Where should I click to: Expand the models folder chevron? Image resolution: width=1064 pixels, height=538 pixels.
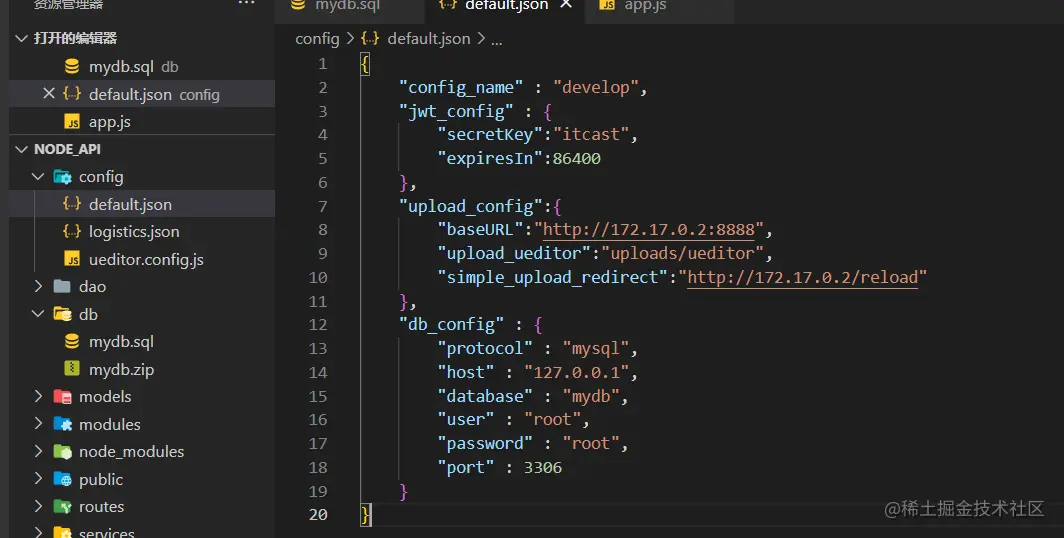coord(38,396)
